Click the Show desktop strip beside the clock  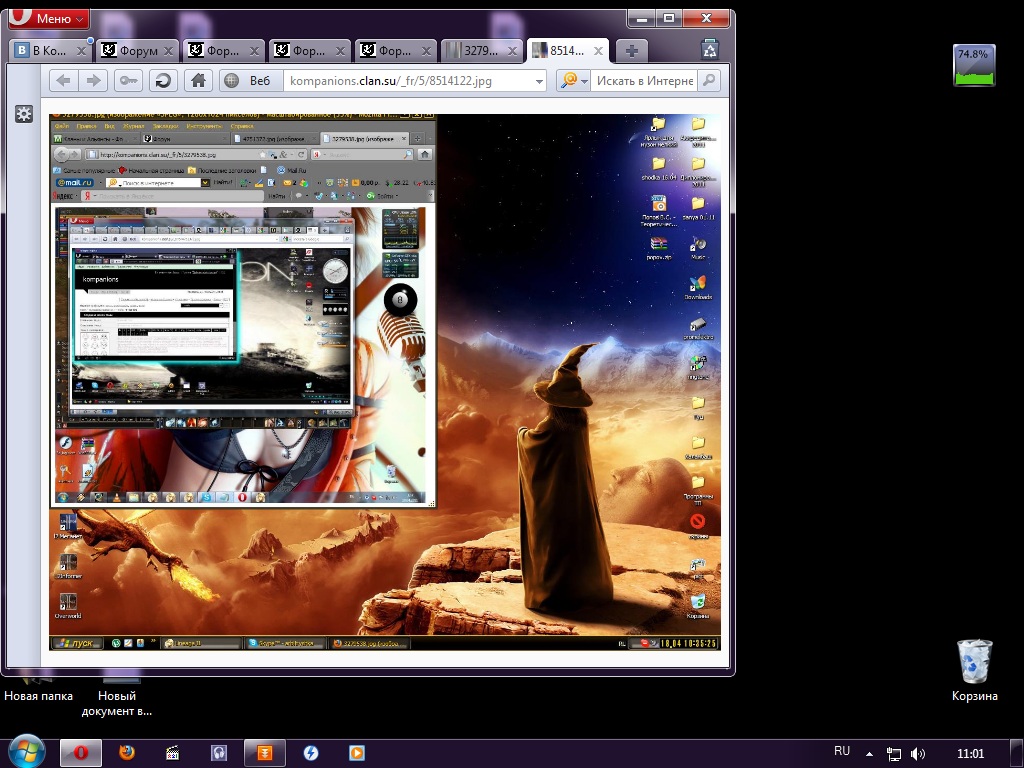1019,754
